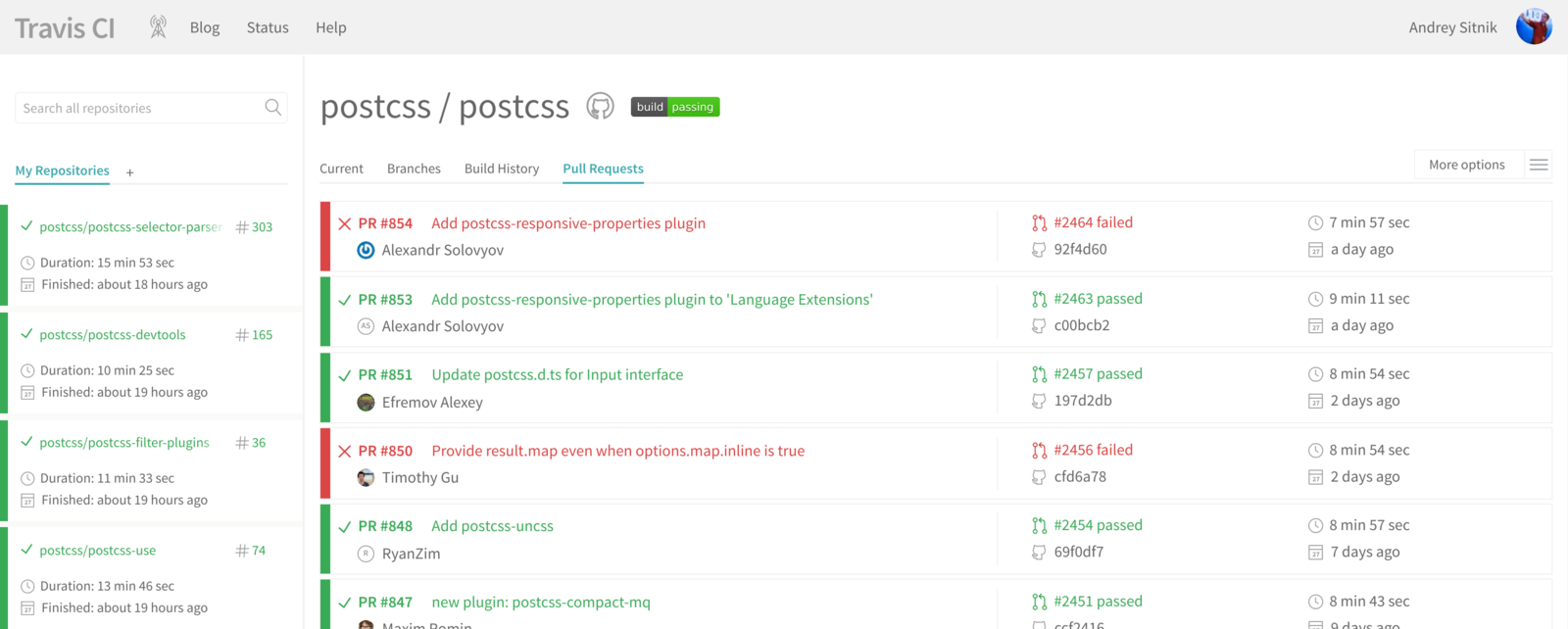This screenshot has height=629, width=1568.
Task: Click RyanZim avatar icon
Action: point(366,554)
